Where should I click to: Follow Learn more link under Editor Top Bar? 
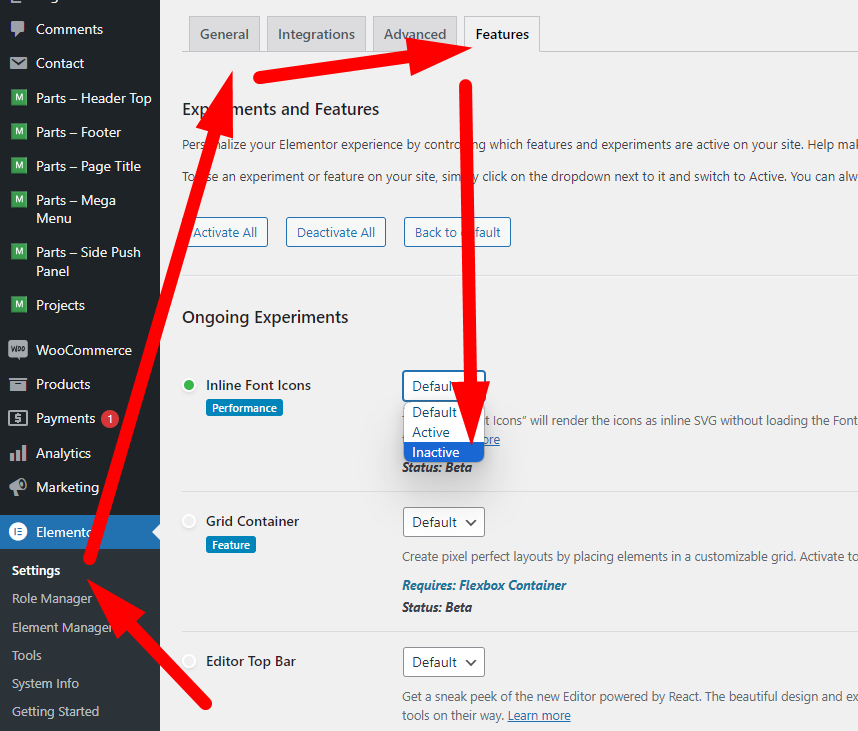pos(539,716)
